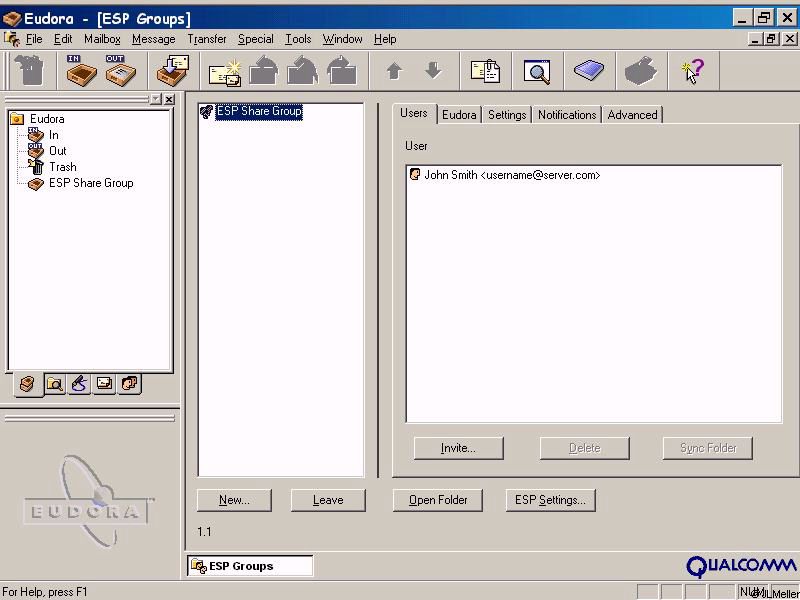The width and height of the screenshot is (800, 600).
Task: Switch to the personalities icon tab
Action: [x=129, y=384]
